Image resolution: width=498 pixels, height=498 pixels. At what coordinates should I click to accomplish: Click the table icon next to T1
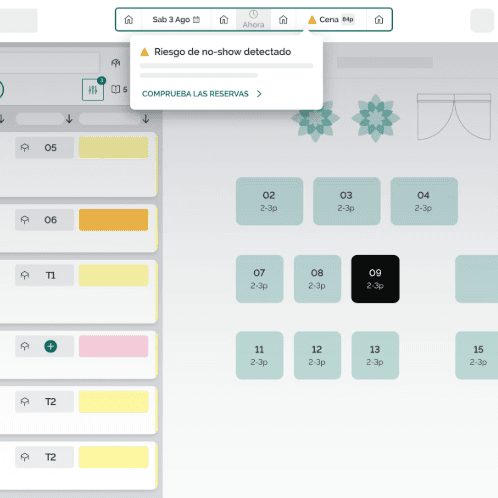click(25, 275)
